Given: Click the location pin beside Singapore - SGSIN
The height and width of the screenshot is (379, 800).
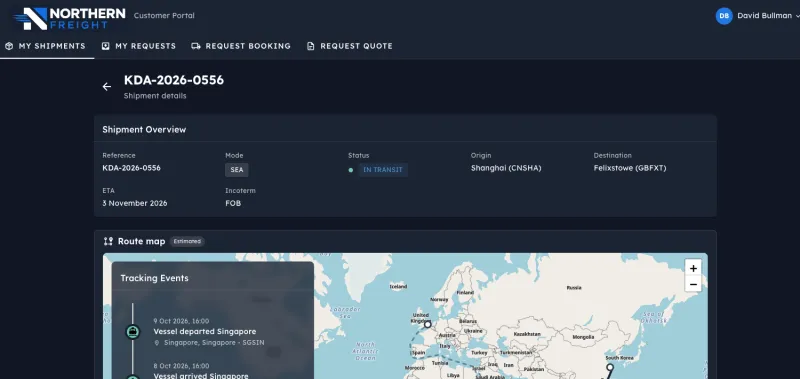Looking at the screenshot, I should pyautogui.click(x=157, y=343).
